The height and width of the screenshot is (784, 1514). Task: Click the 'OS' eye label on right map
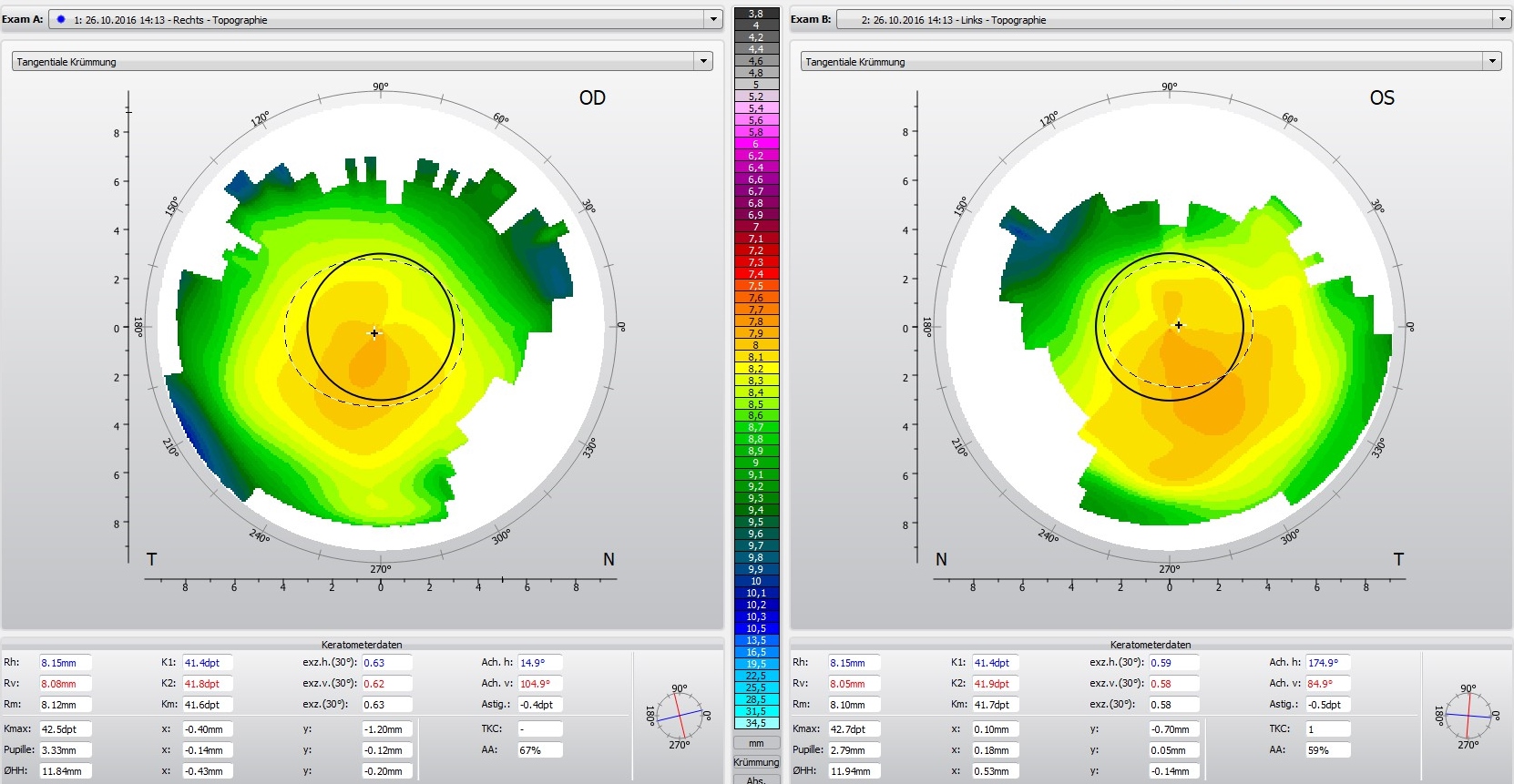point(1382,97)
